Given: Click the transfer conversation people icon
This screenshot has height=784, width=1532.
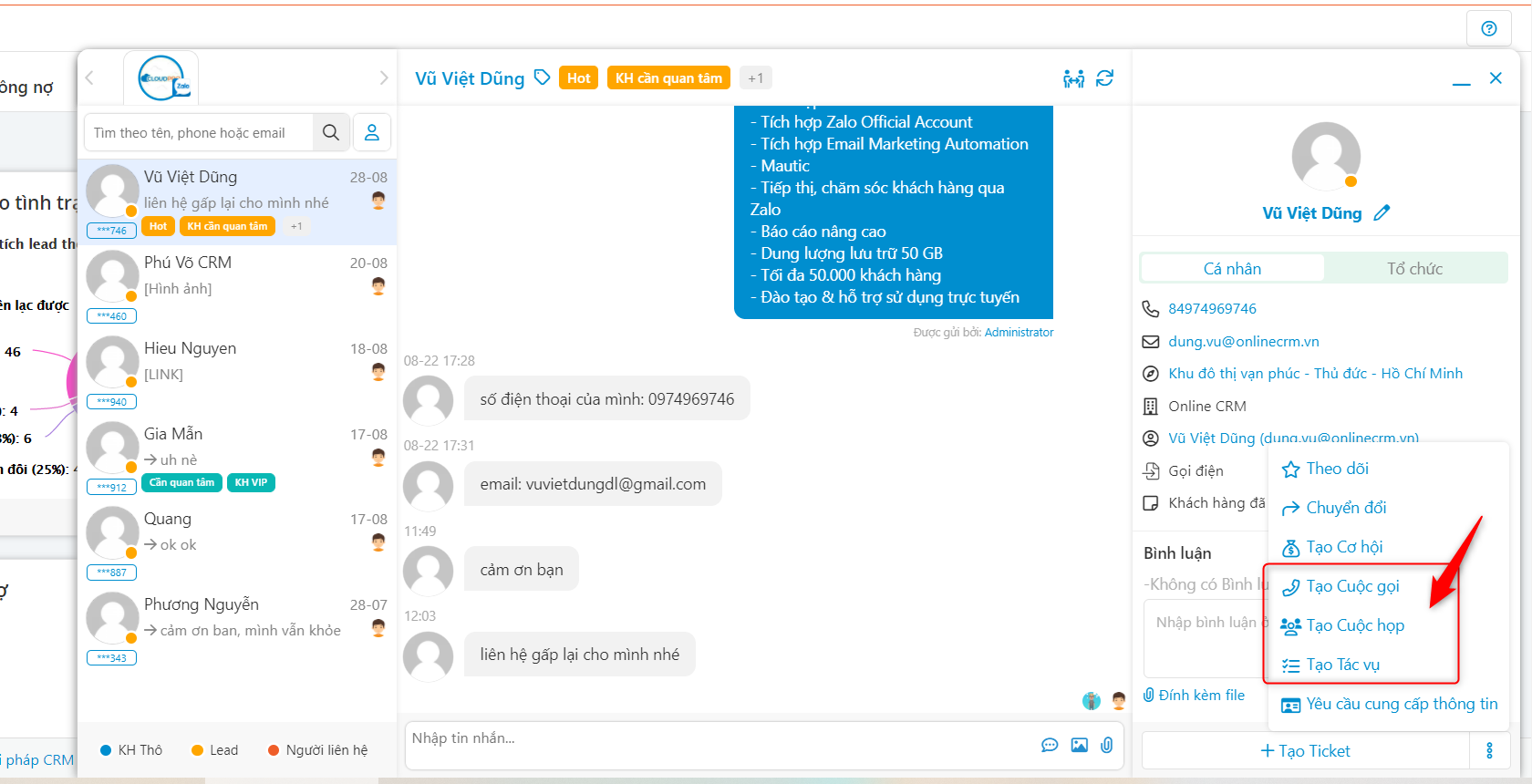Looking at the screenshot, I should coord(1074,78).
